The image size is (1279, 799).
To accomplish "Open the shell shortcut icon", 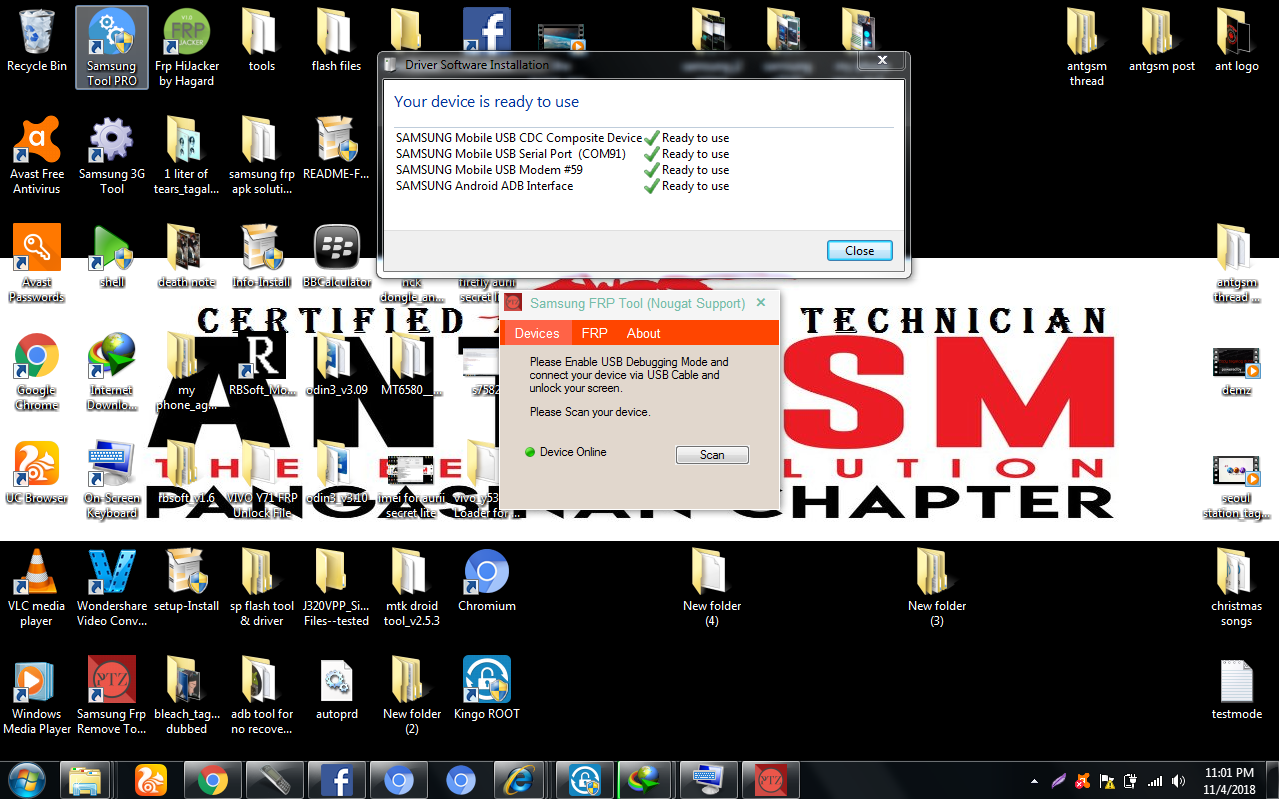I will coord(112,257).
